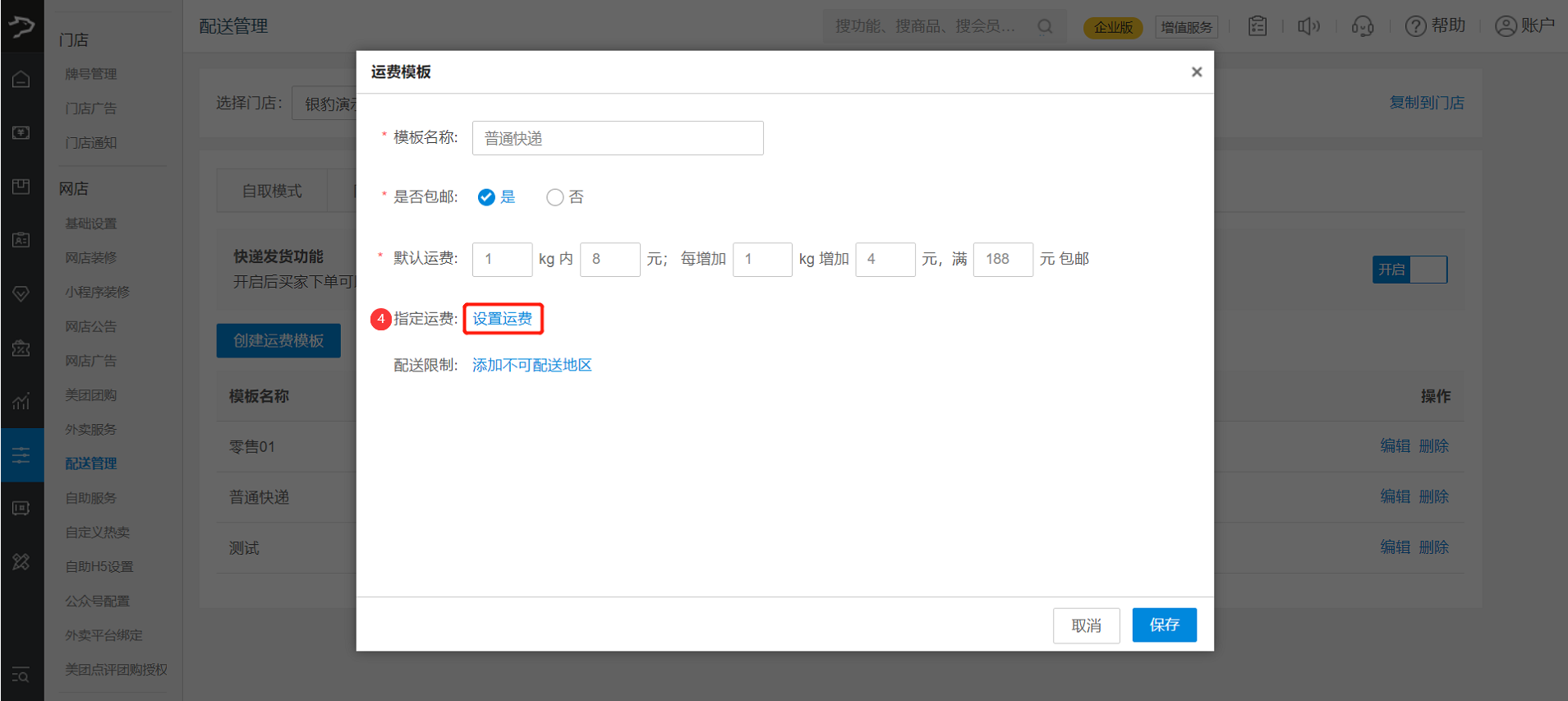Delete the 普通快递 template row

(1434, 497)
